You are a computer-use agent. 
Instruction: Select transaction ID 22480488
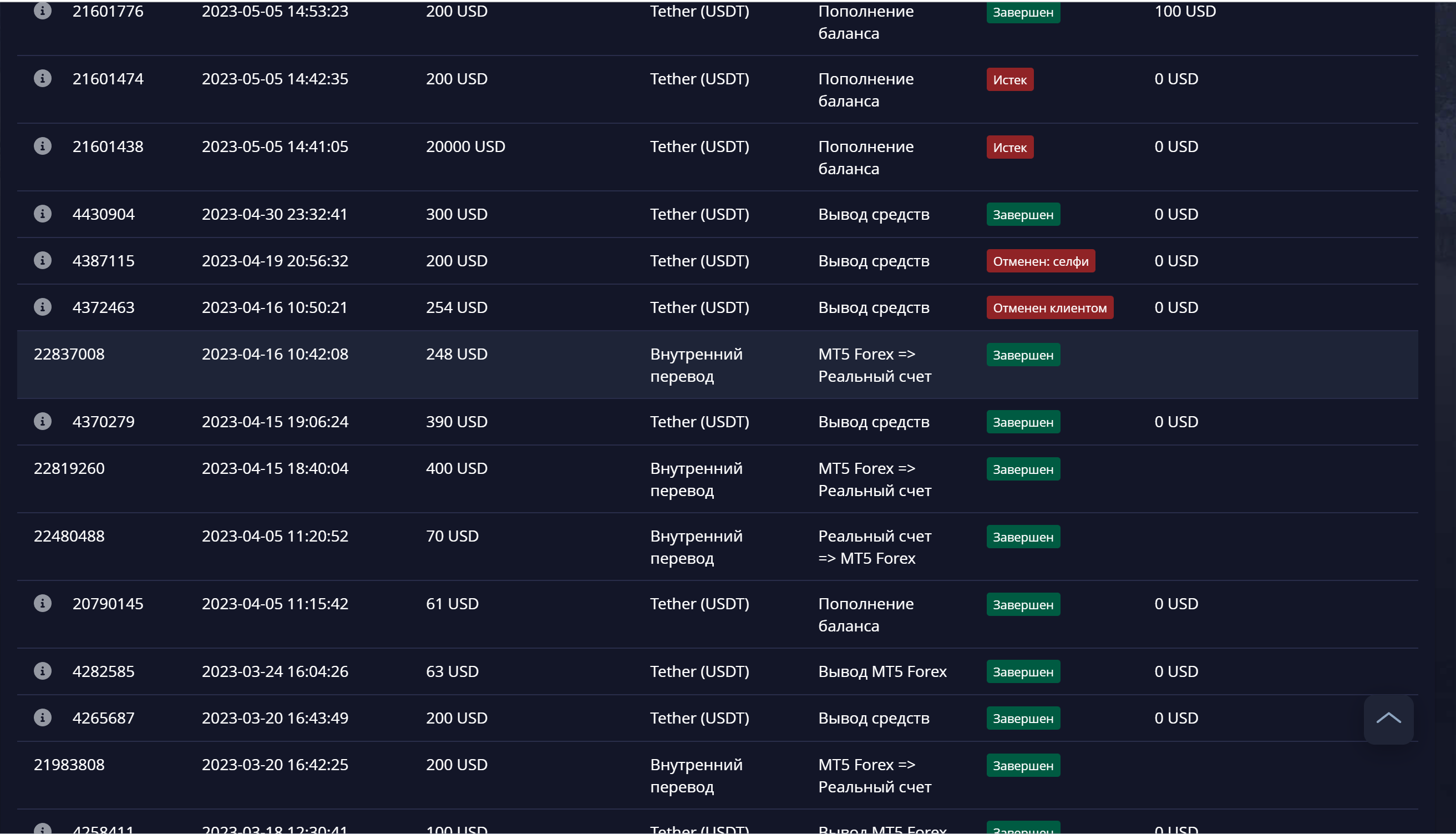(69, 535)
